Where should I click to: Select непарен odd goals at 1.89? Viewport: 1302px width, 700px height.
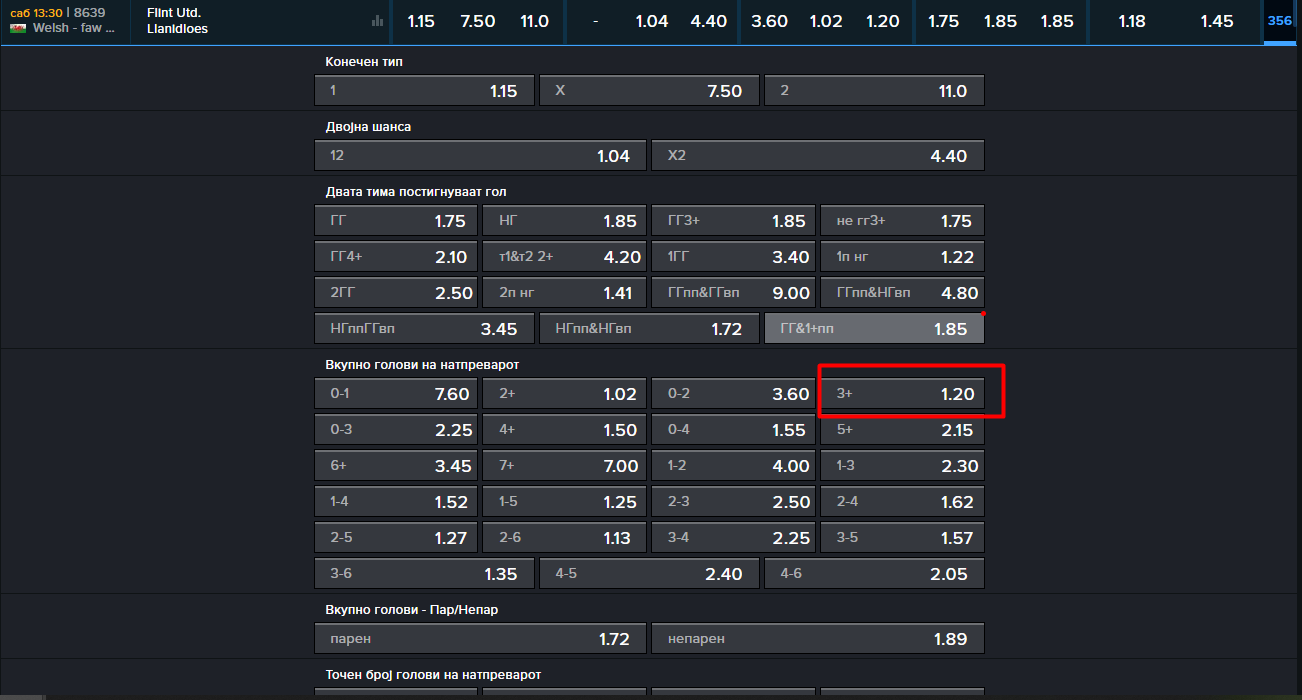[817, 639]
